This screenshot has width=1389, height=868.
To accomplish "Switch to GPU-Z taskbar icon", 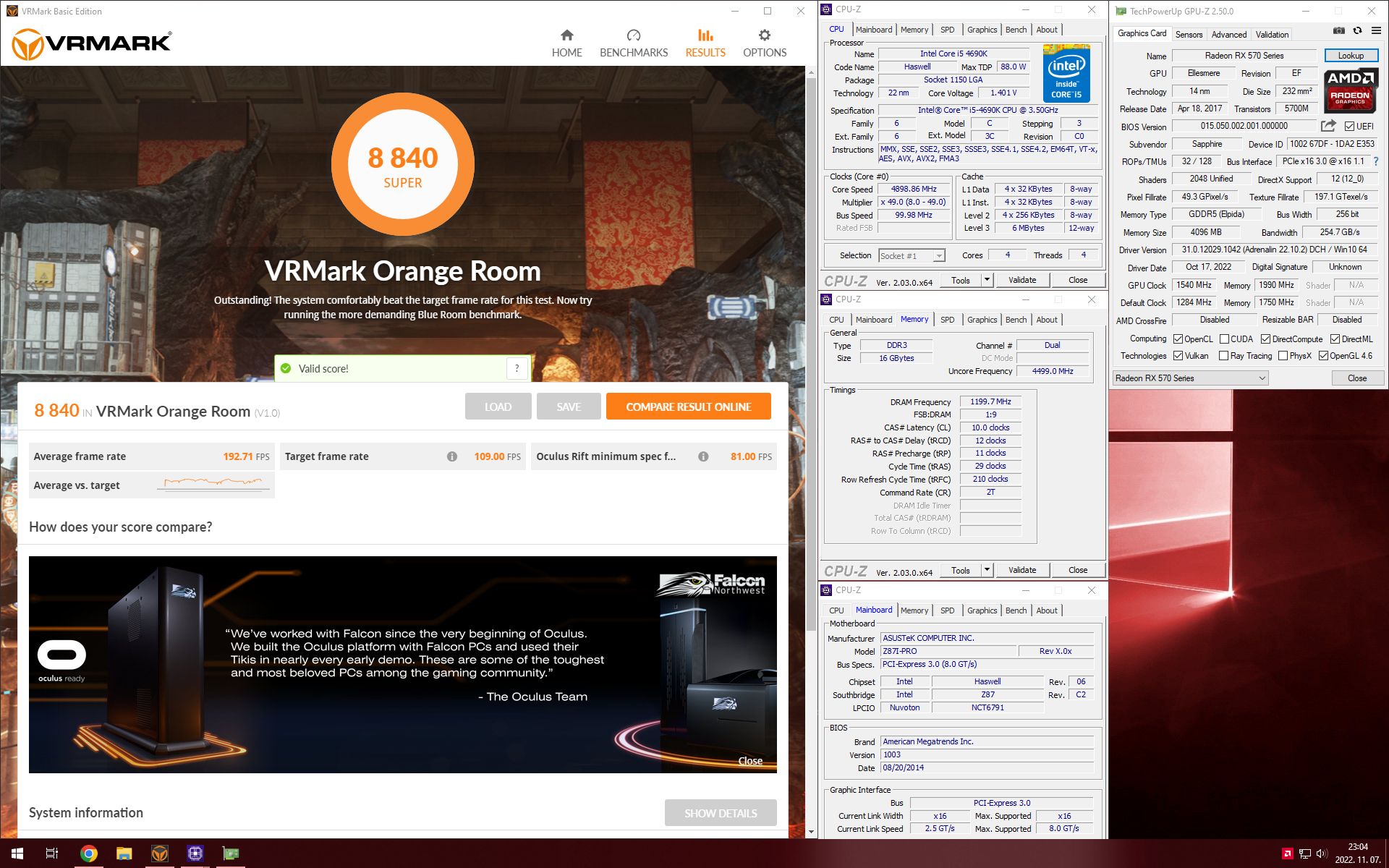I will 231,854.
